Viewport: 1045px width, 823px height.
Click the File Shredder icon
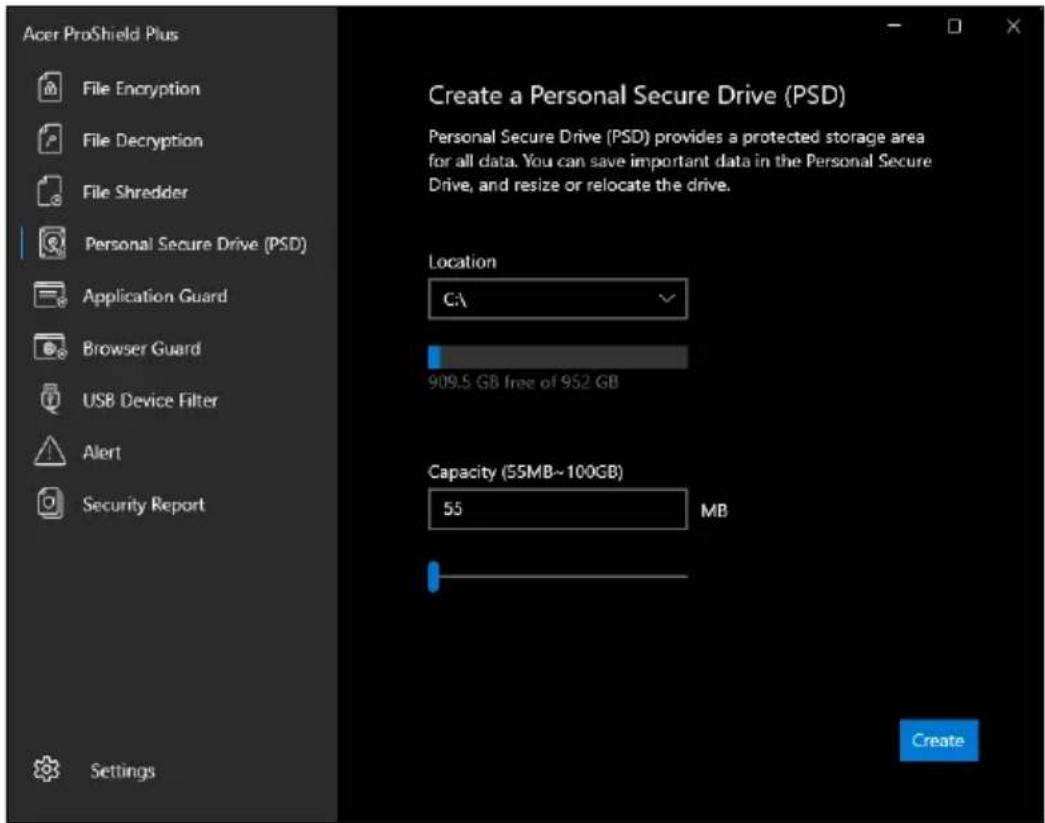[50, 191]
